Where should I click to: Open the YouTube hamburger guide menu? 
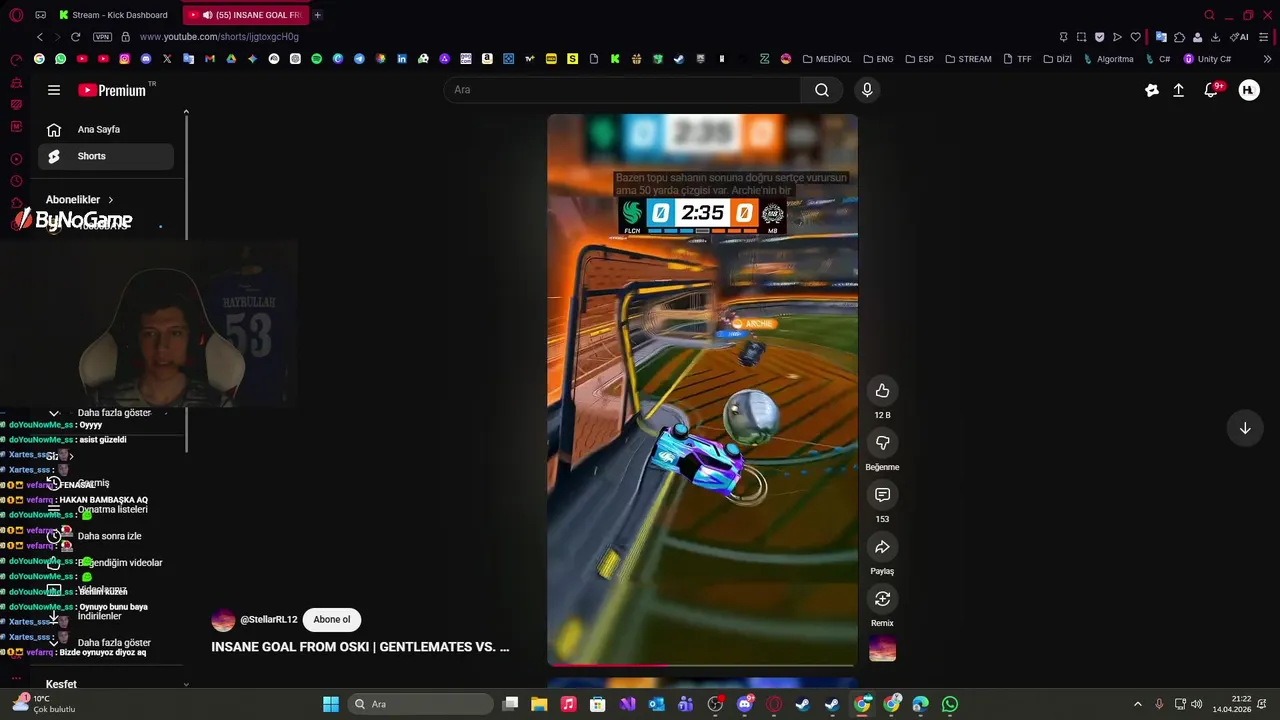click(54, 90)
